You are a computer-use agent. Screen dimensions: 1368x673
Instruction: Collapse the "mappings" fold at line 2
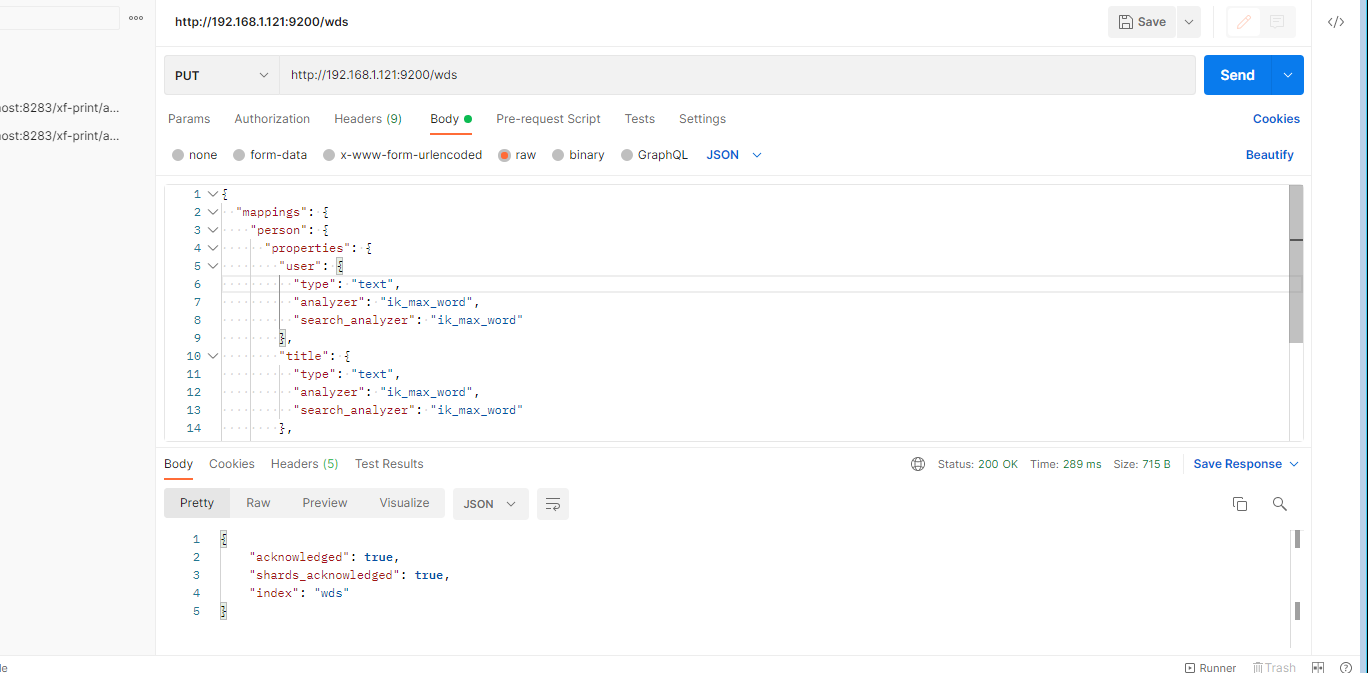[x=213, y=212]
